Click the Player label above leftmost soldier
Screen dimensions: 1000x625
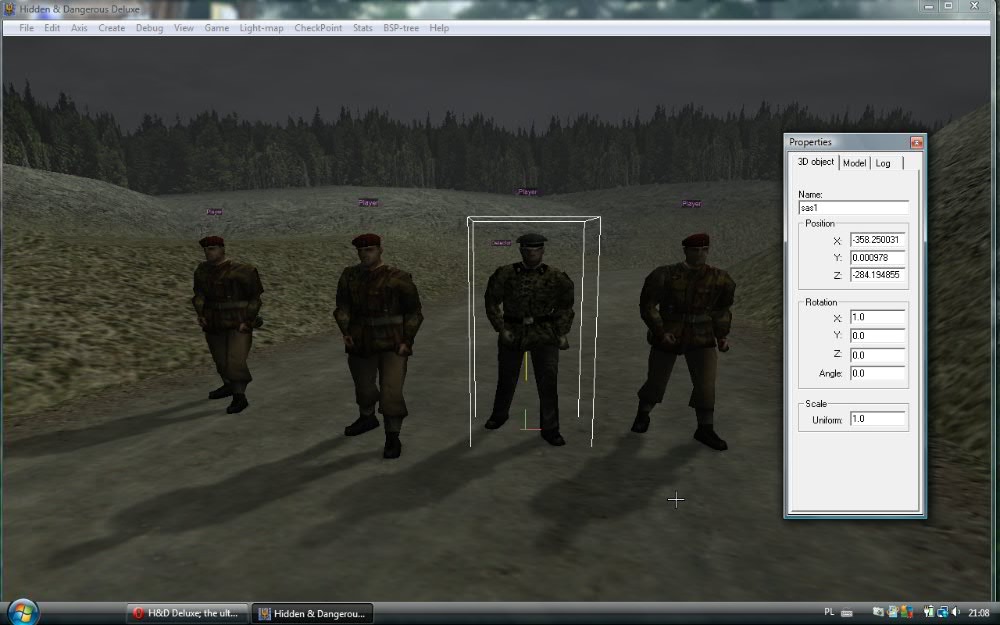coord(214,212)
